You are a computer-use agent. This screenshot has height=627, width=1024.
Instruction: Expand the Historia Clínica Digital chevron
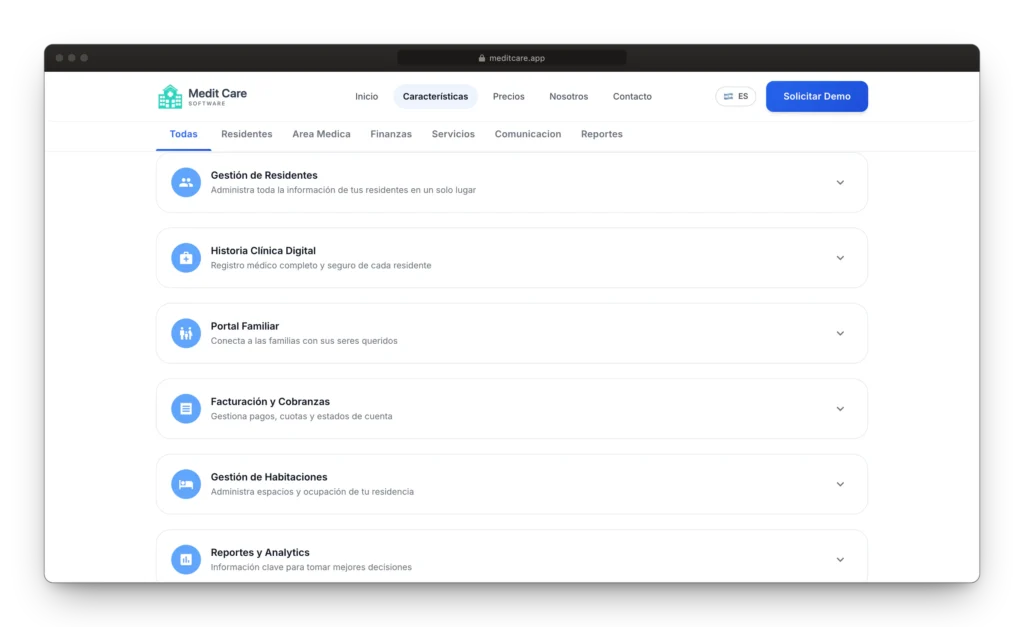[840, 258]
